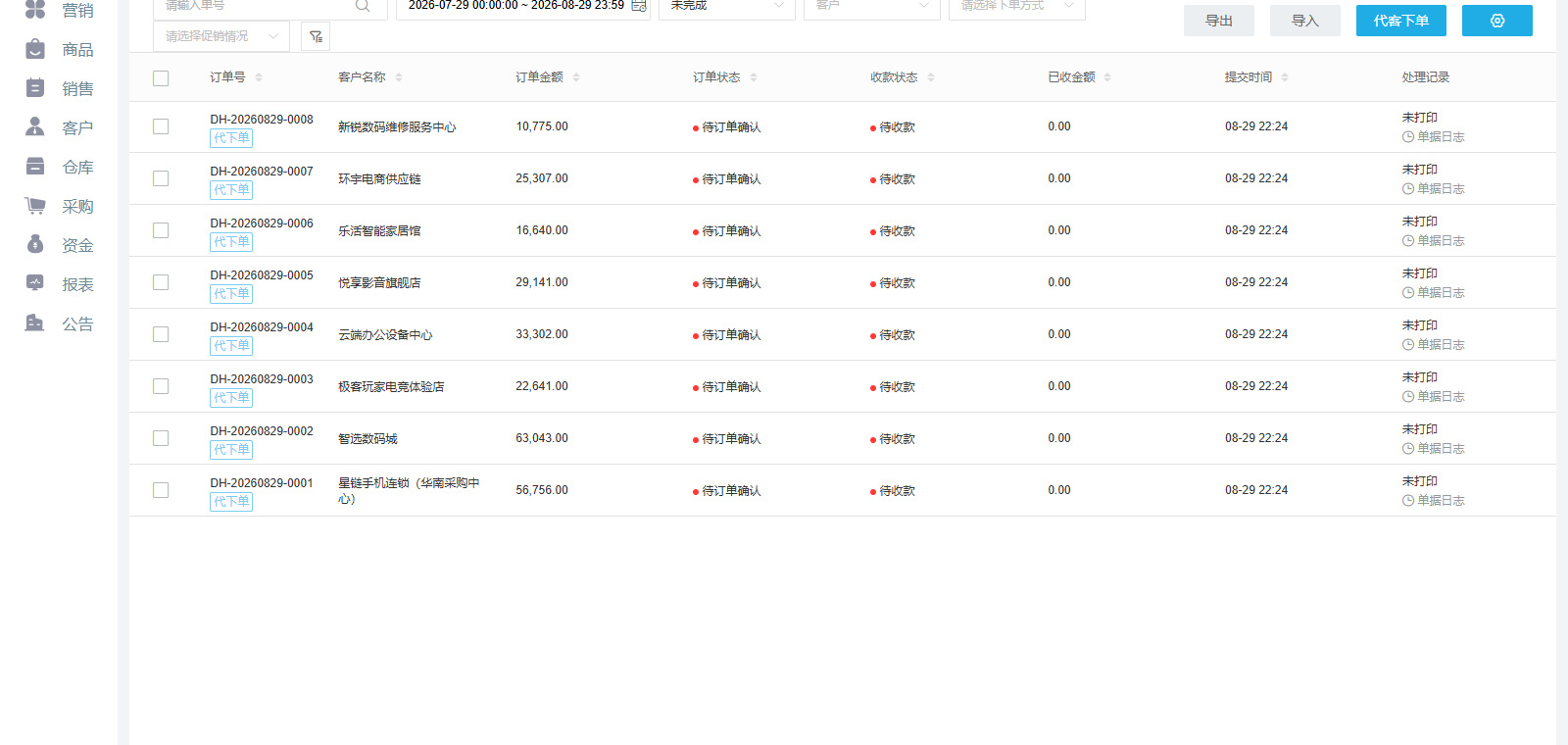Check the row DH-20260829-0001 checkbox
The width and height of the screenshot is (1568, 745).
tap(161, 490)
